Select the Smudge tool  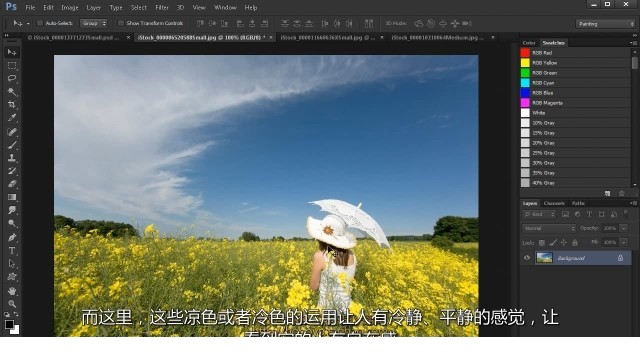(x=12, y=210)
